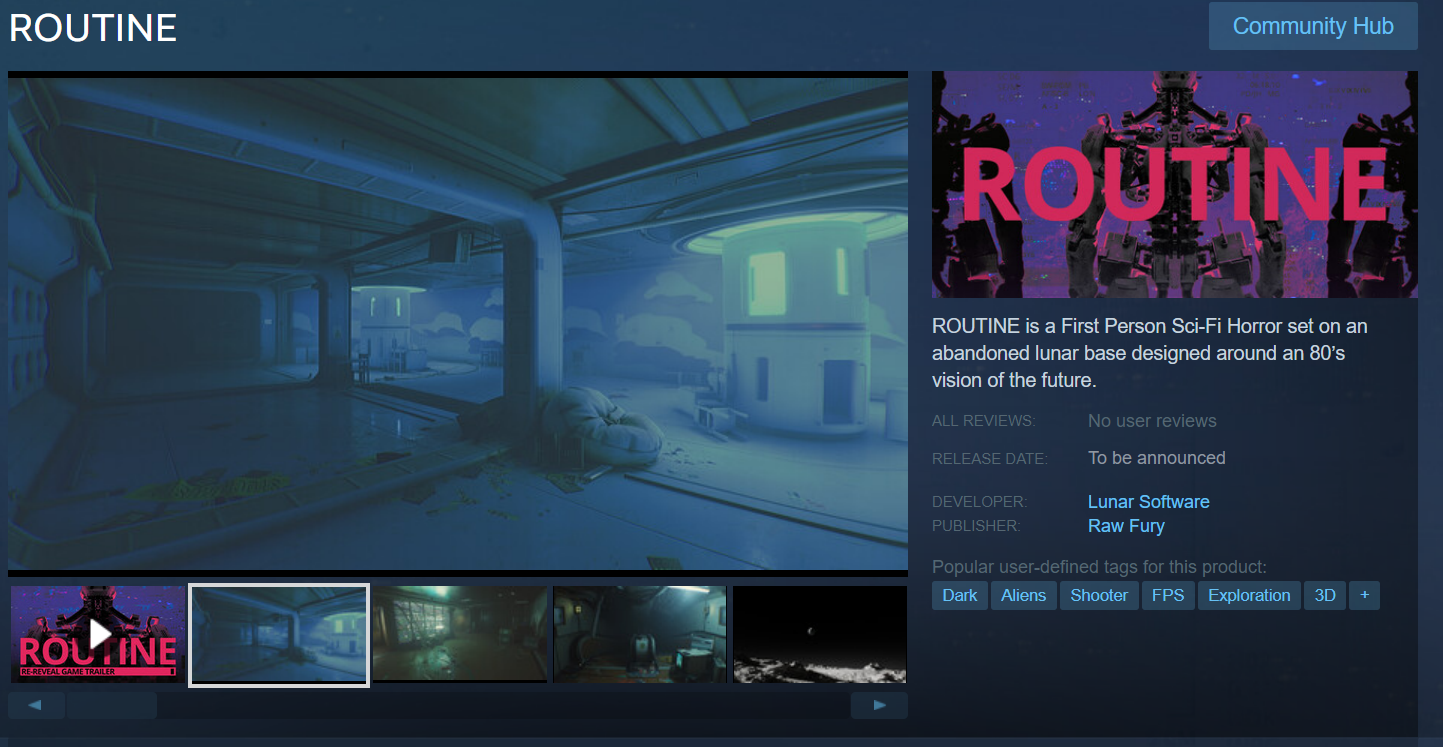Click the 3D tag

point(1325,595)
